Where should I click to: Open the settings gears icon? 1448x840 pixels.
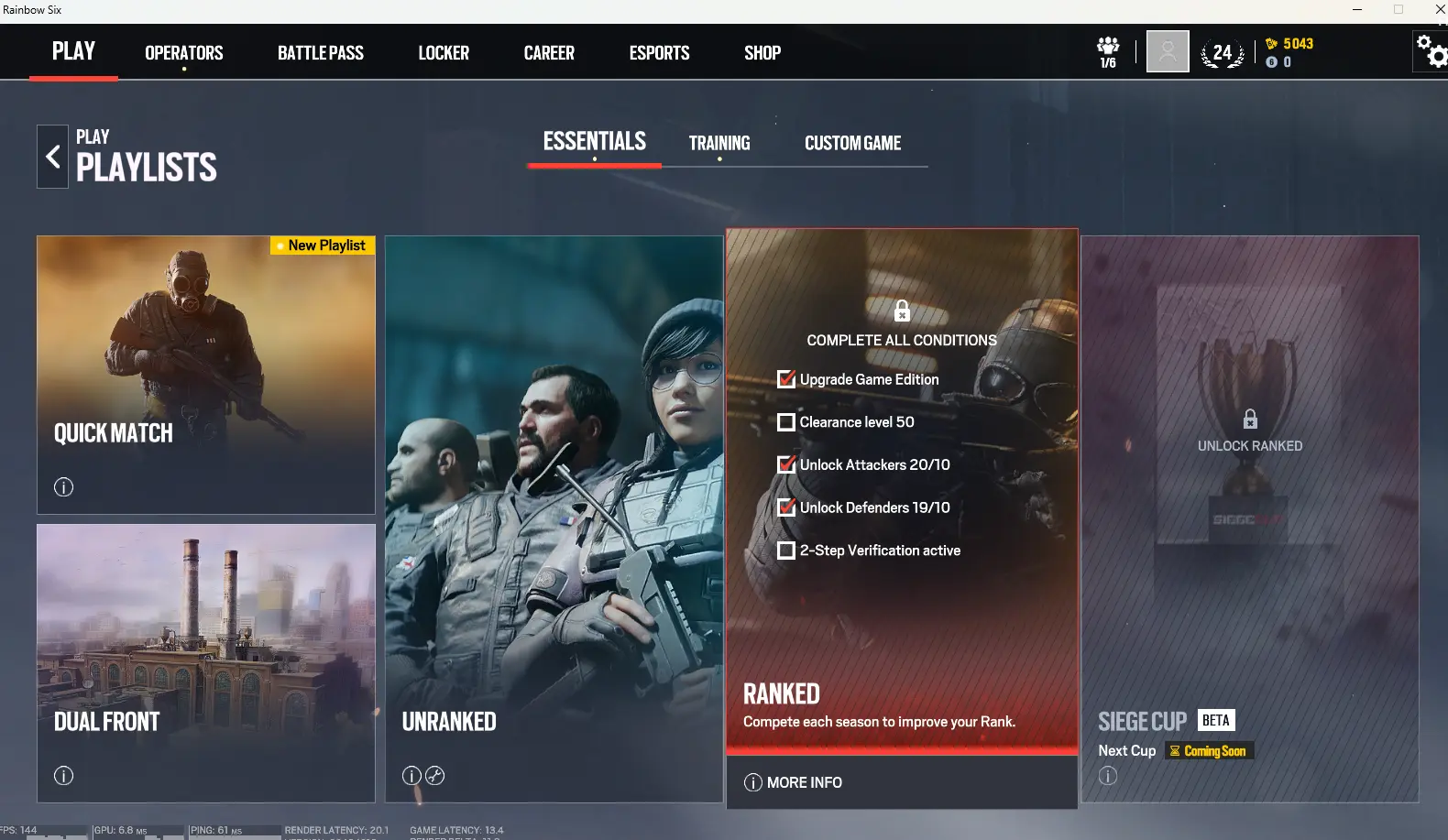1430,51
